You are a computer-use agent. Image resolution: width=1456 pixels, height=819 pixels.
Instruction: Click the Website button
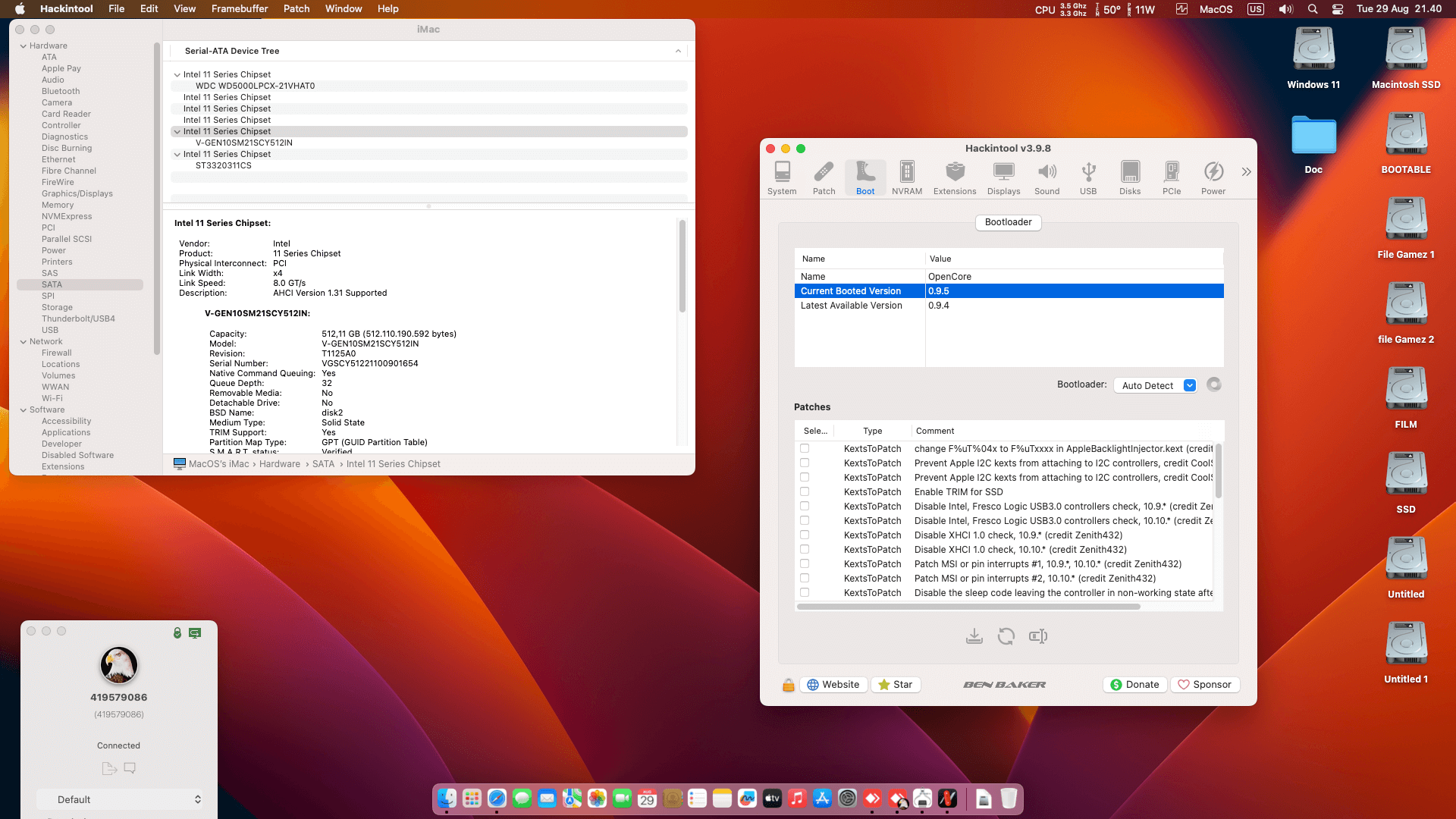[x=833, y=684]
